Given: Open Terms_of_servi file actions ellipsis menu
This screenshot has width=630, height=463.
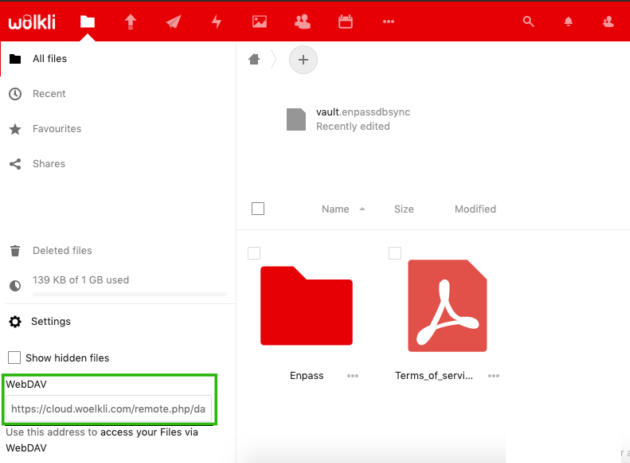Looking at the screenshot, I should click(493, 376).
